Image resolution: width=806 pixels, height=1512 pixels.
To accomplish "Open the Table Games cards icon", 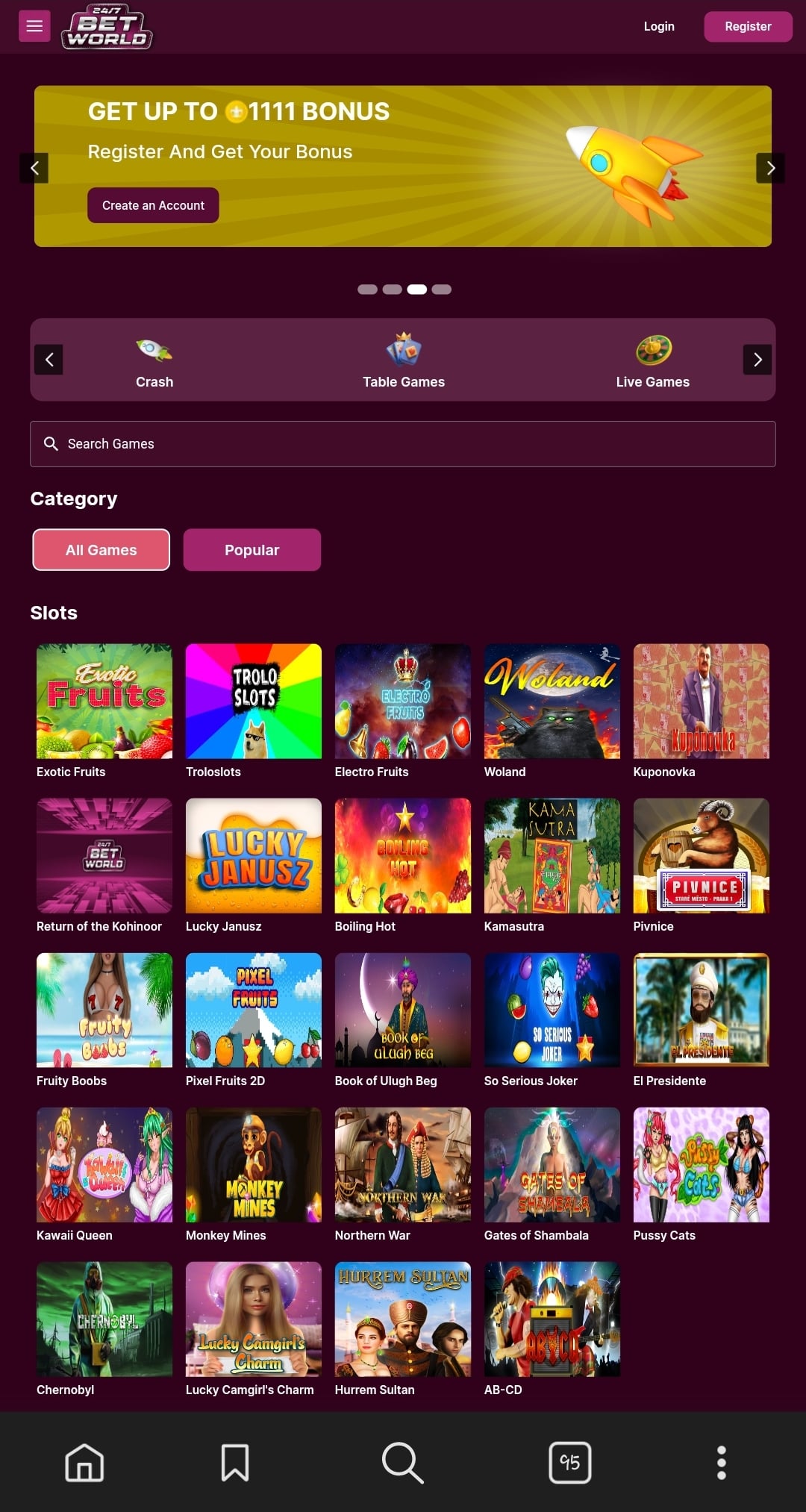I will [404, 349].
